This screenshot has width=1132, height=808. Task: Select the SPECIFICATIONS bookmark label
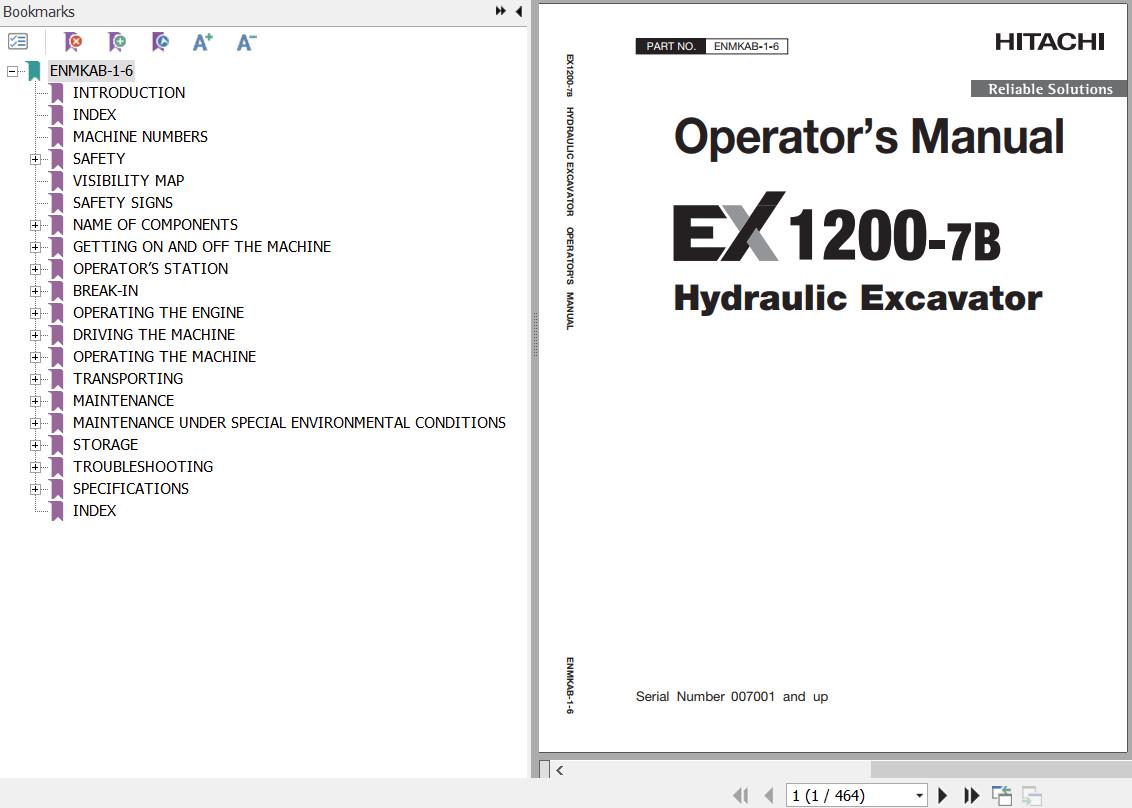pyautogui.click(x=131, y=489)
